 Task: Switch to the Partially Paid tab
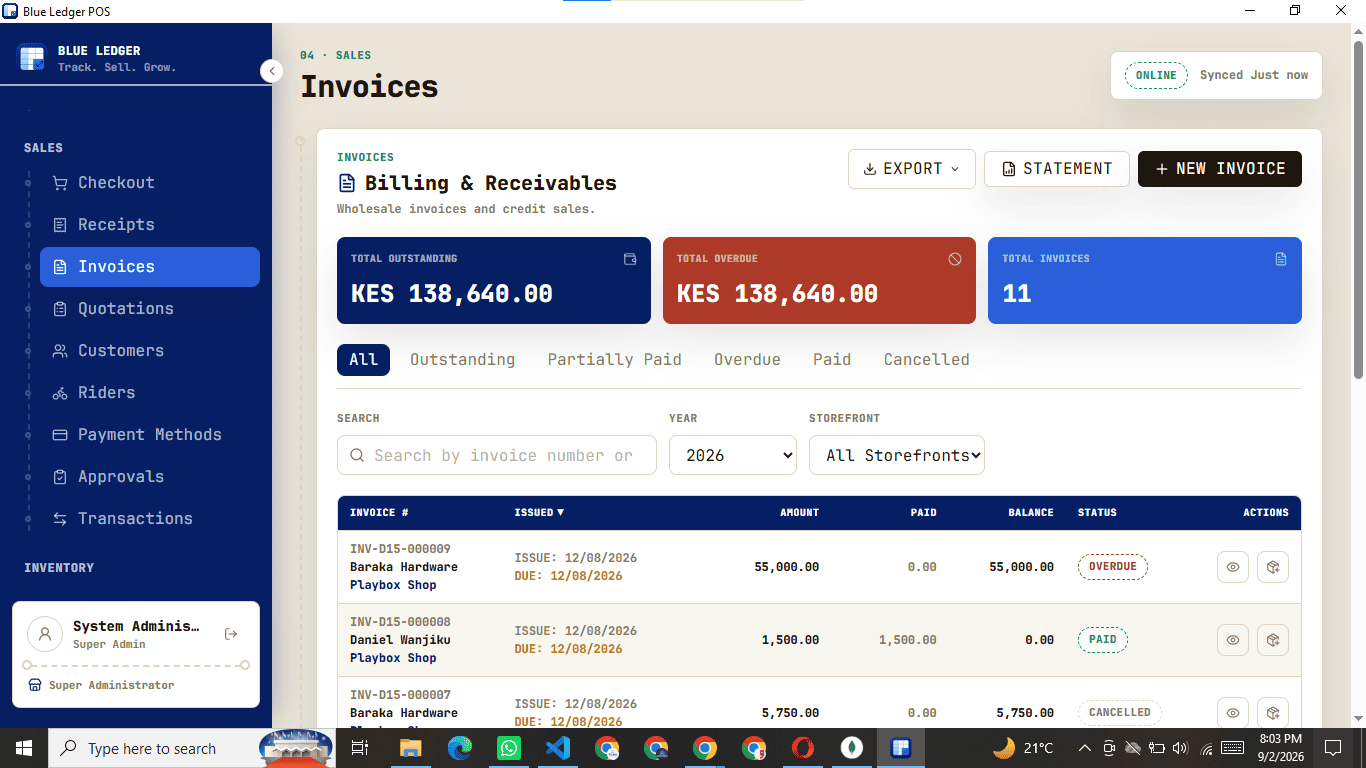pyautogui.click(x=614, y=360)
